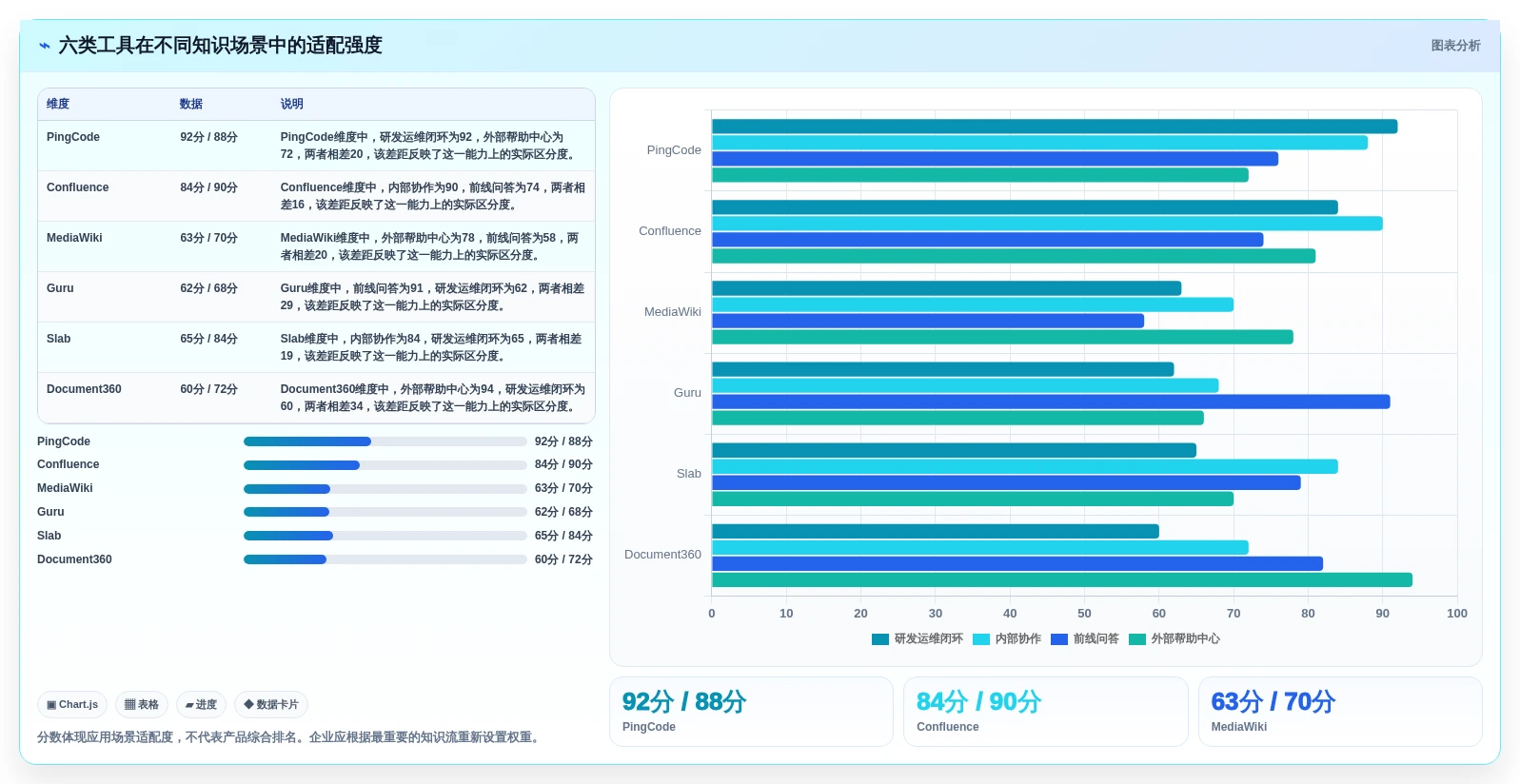Click the Document360 table row name

click(84, 389)
